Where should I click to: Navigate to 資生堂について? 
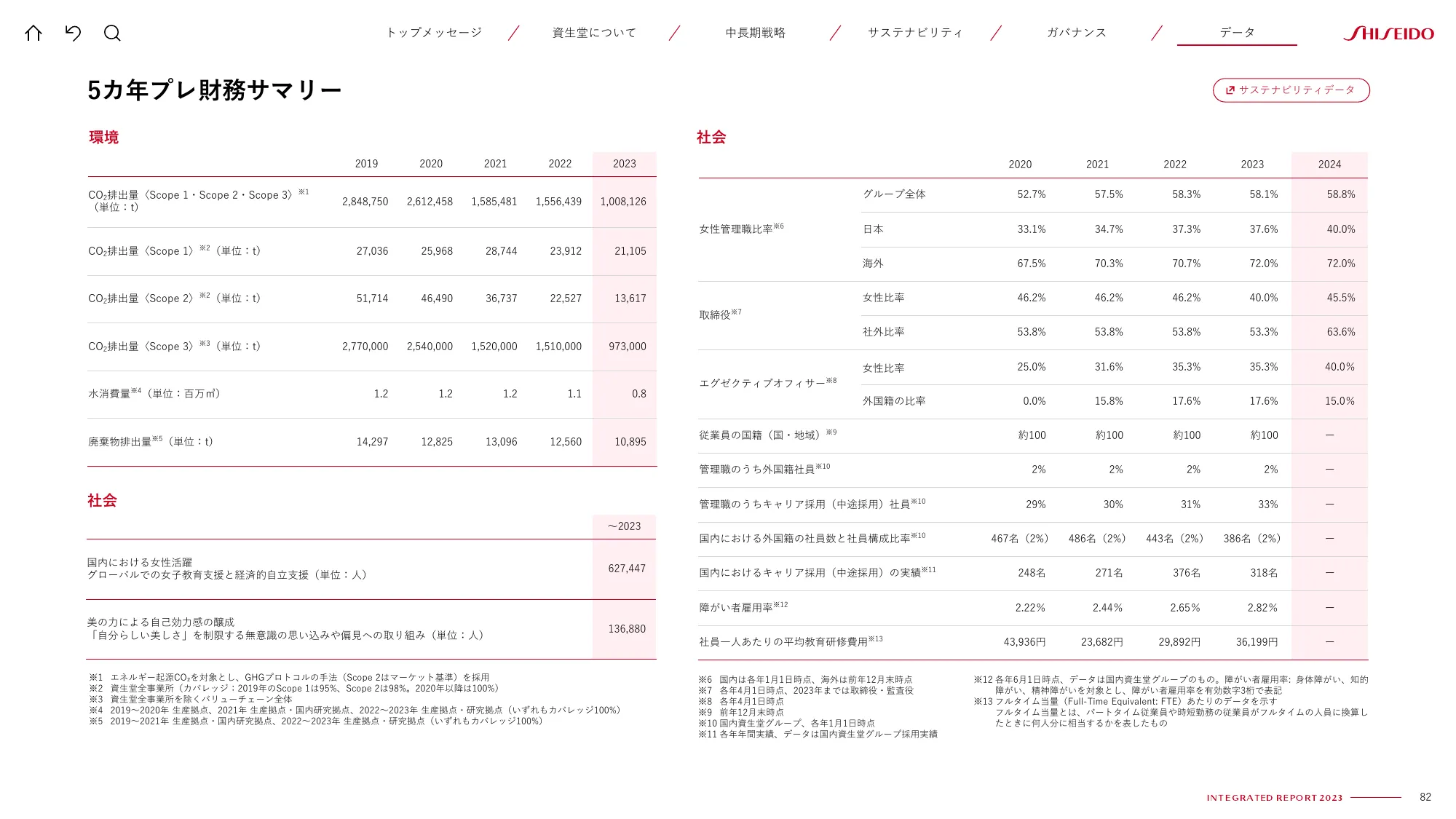pos(593,32)
